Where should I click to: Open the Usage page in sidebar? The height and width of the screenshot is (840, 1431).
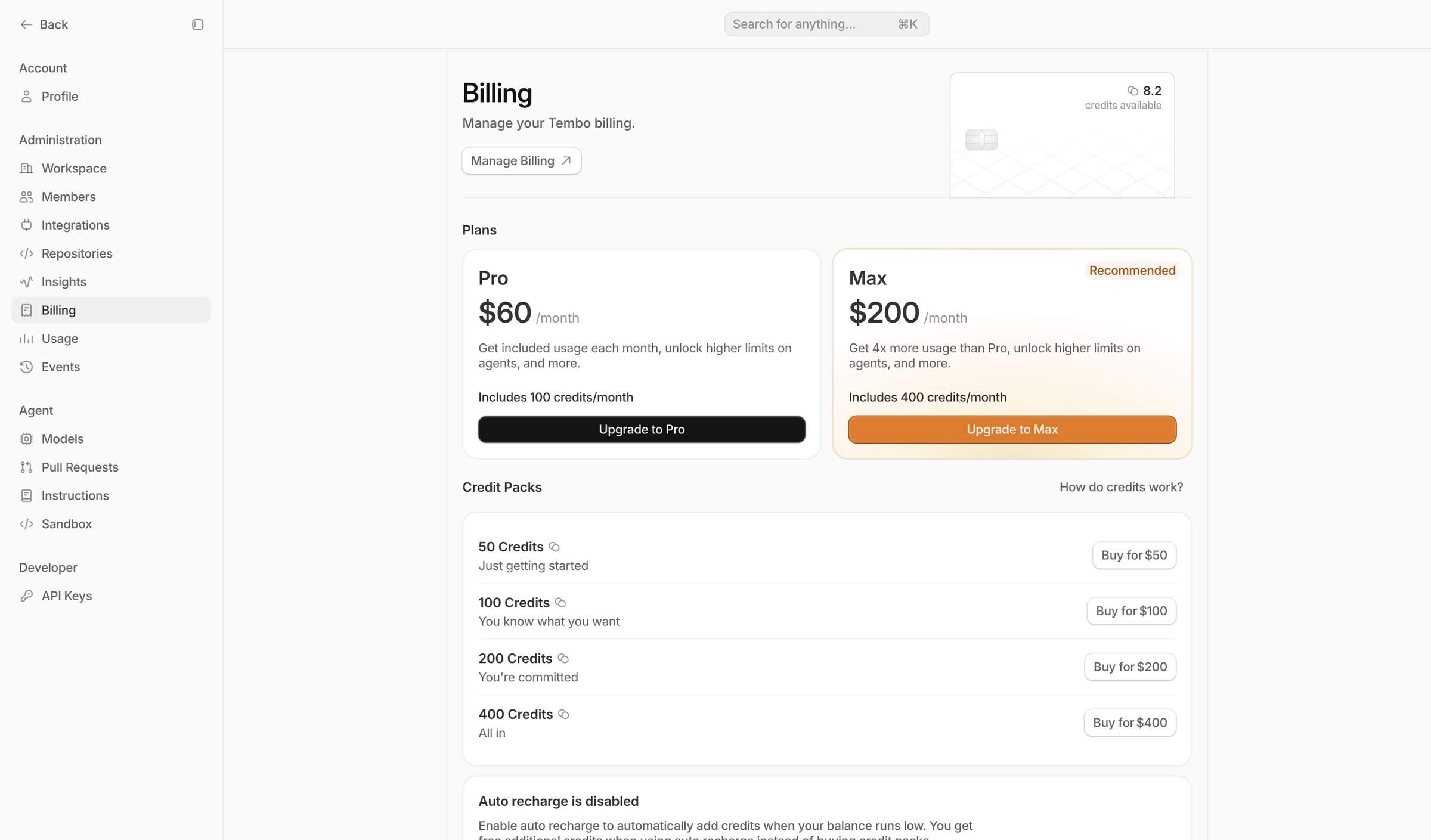pos(111,339)
